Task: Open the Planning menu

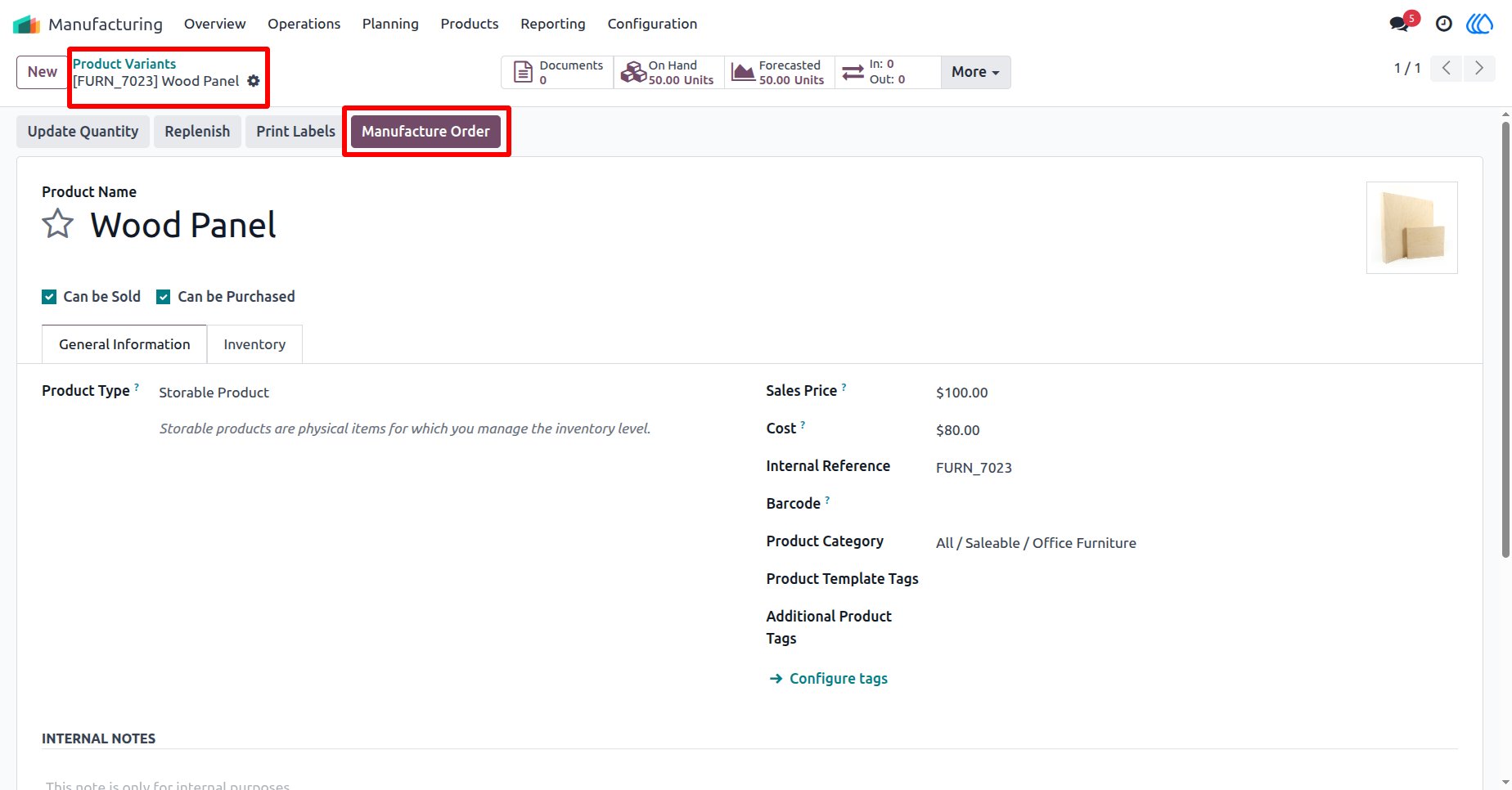Action: tap(390, 24)
